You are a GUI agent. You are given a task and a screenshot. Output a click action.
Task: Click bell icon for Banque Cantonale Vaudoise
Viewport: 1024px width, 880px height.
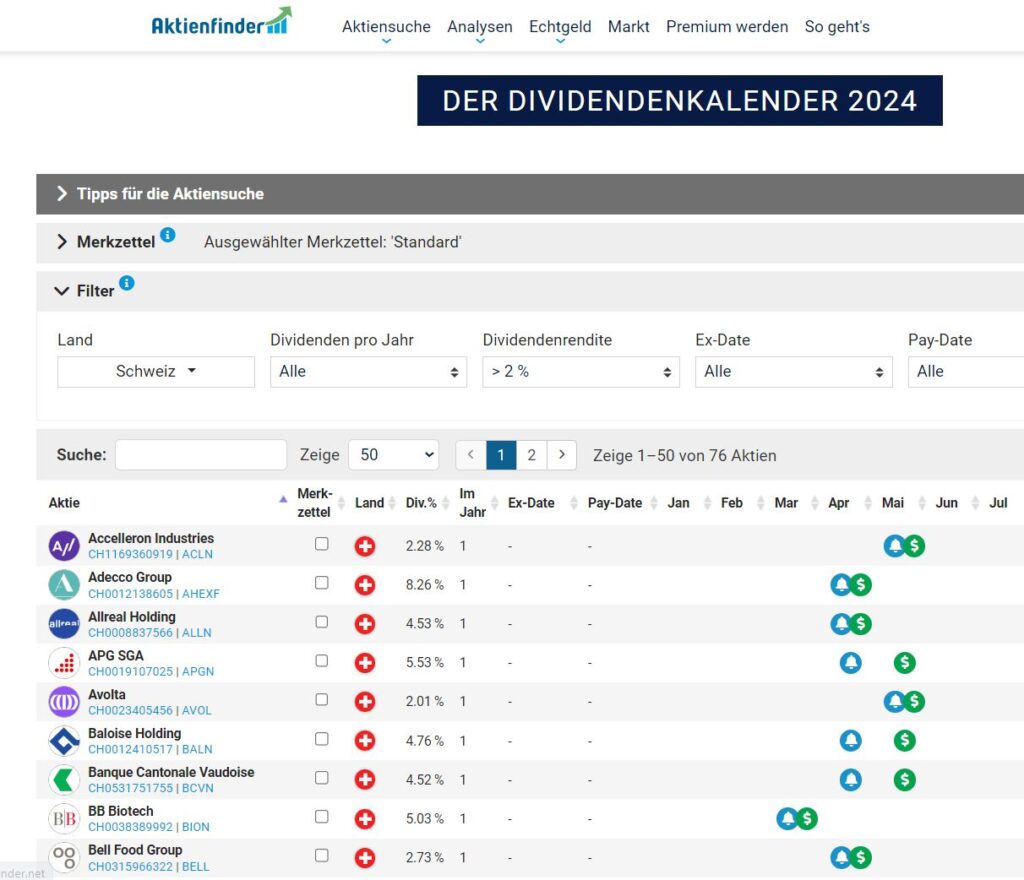[x=850, y=779]
